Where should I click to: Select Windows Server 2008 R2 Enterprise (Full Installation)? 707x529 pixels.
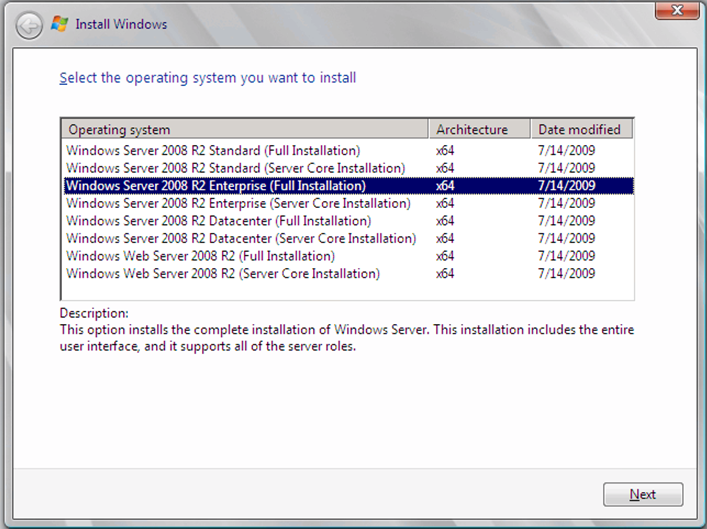(x=348, y=185)
